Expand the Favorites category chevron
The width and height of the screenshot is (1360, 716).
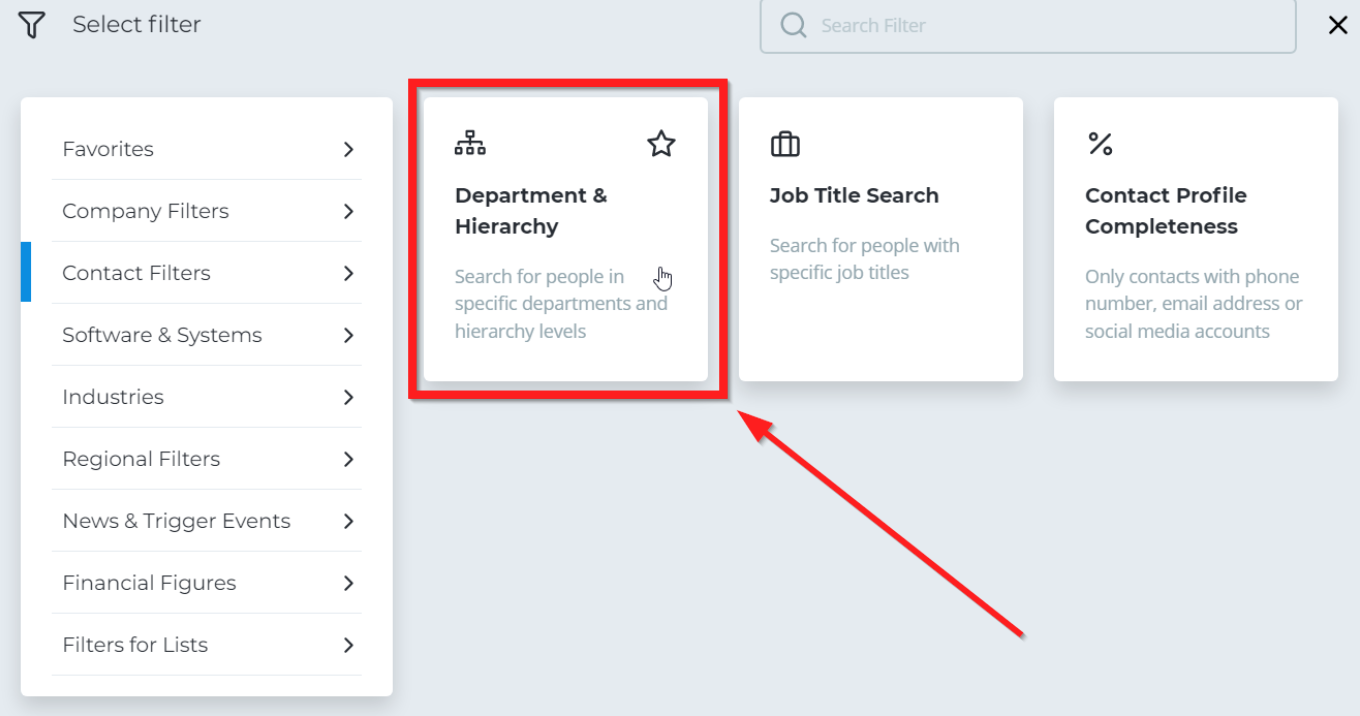(348, 149)
